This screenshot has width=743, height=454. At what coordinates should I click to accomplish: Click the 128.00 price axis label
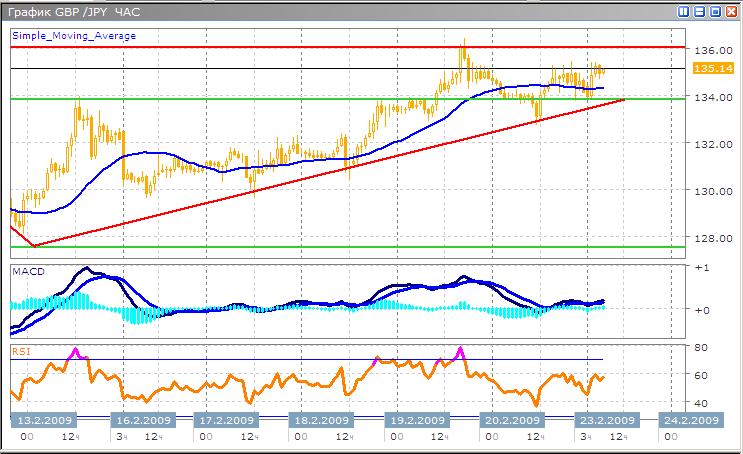point(710,238)
